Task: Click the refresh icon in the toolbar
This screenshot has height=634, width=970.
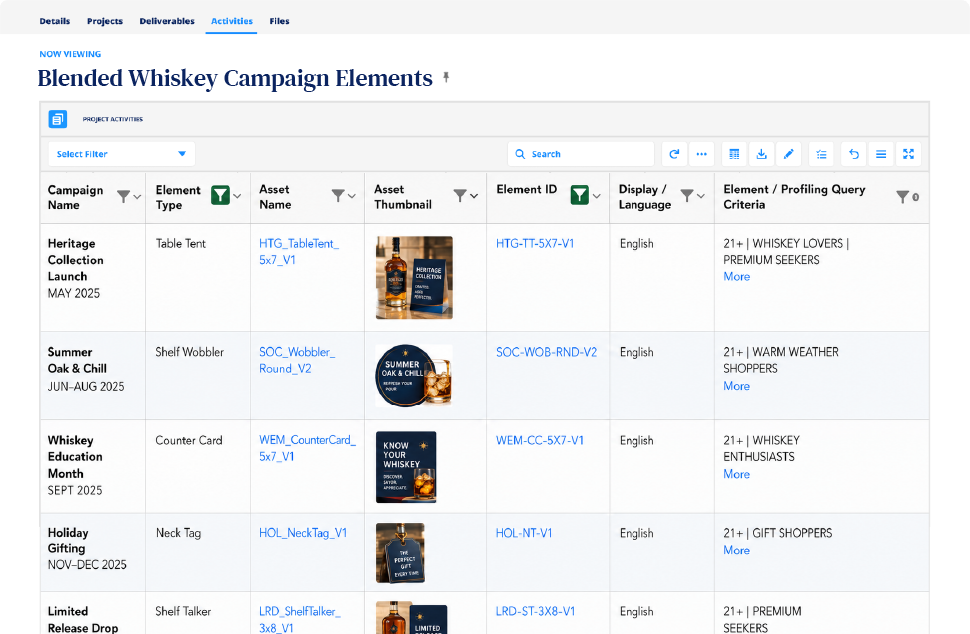Action: pos(674,154)
